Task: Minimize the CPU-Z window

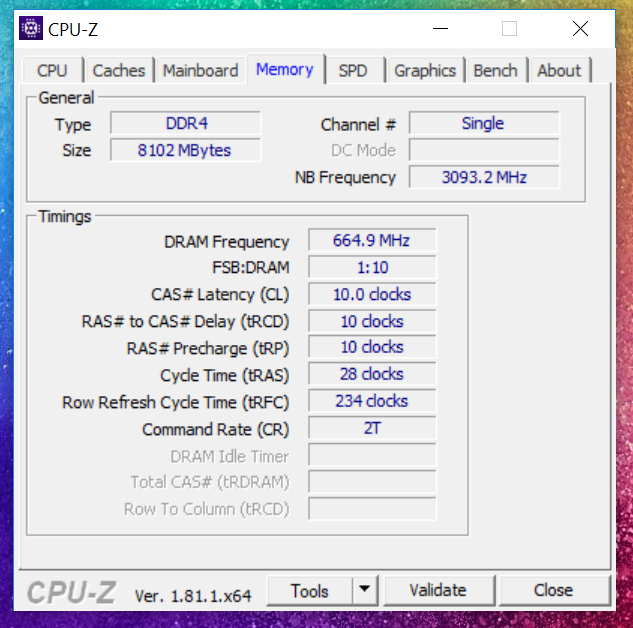Action: click(x=440, y=29)
